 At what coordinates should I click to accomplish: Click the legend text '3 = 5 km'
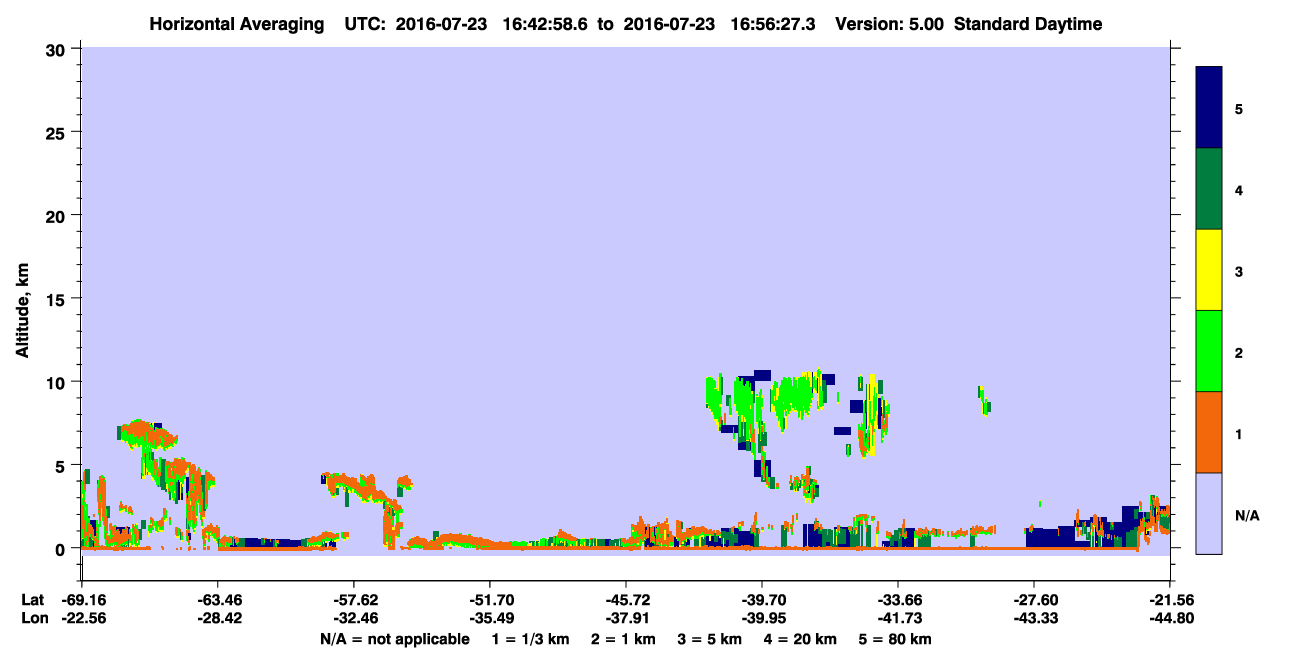710,639
